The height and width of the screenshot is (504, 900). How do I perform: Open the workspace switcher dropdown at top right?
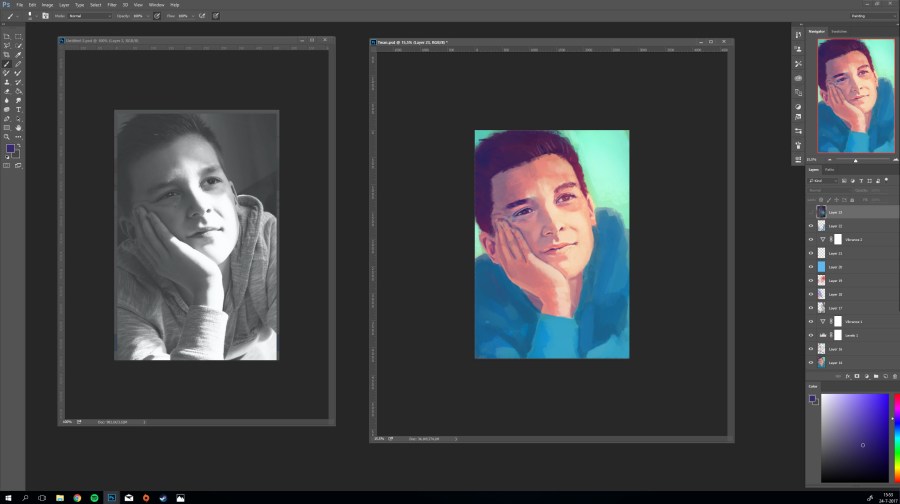pos(871,16)
